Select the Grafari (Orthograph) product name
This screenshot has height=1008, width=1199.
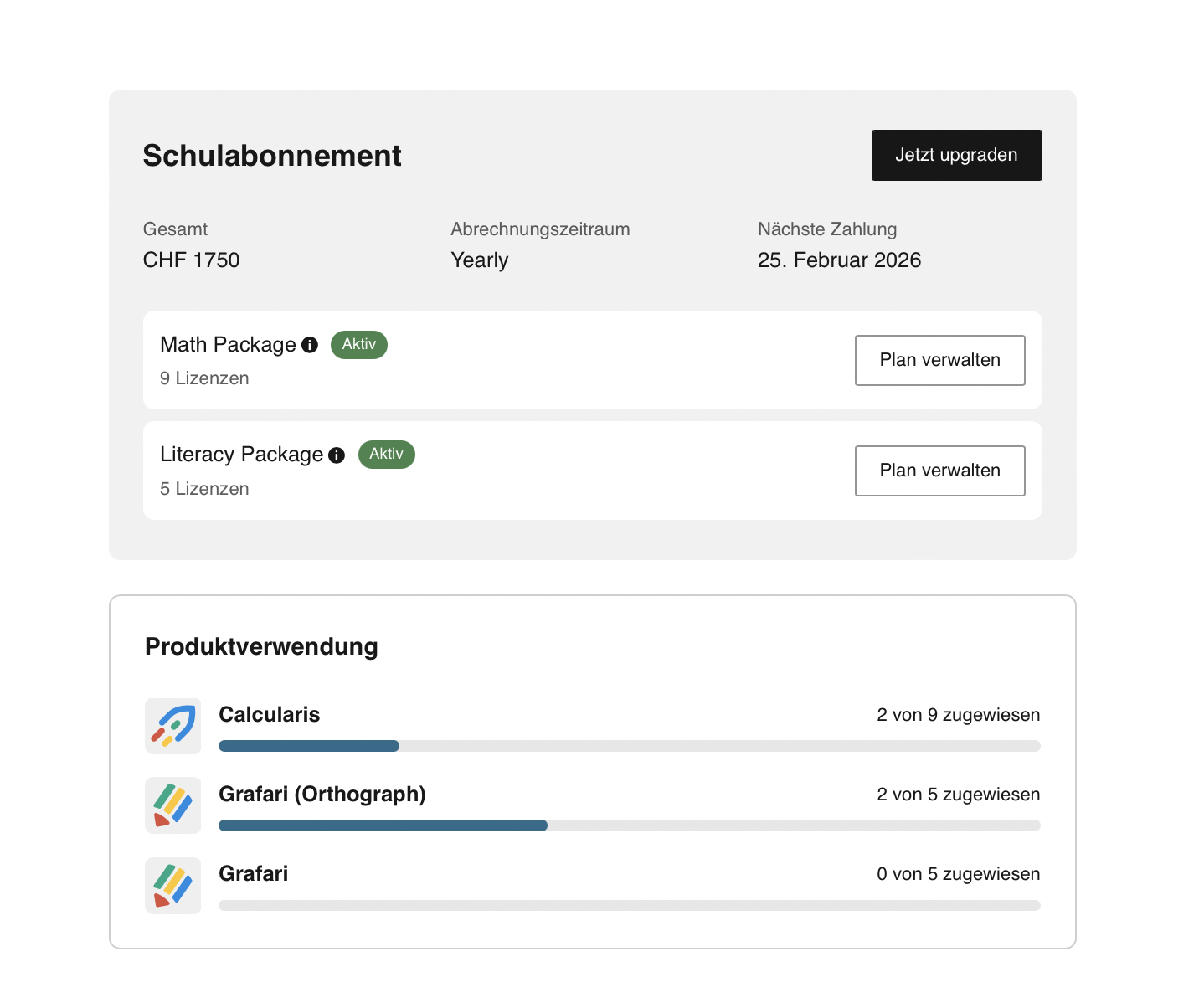click(x=322, y=794)
